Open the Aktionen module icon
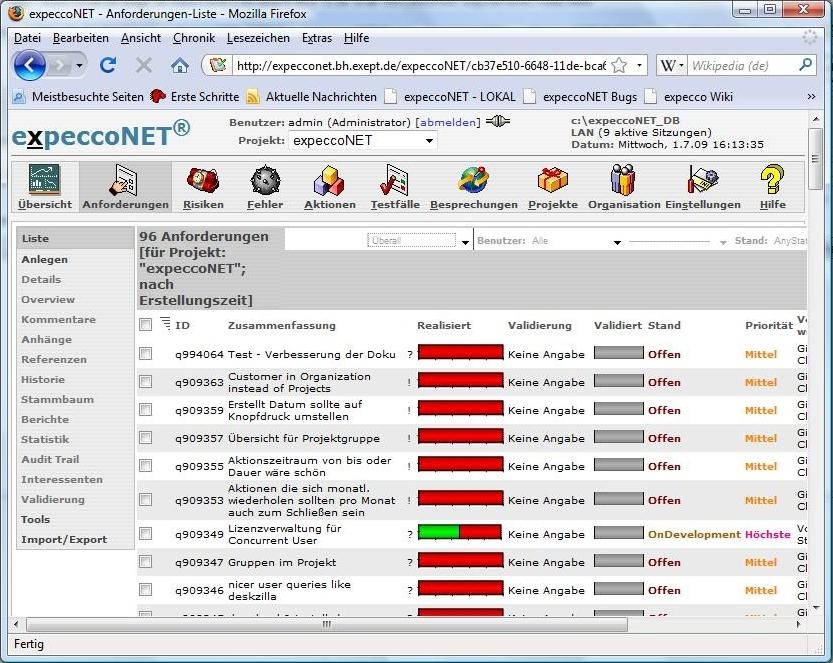 [330, 182]
